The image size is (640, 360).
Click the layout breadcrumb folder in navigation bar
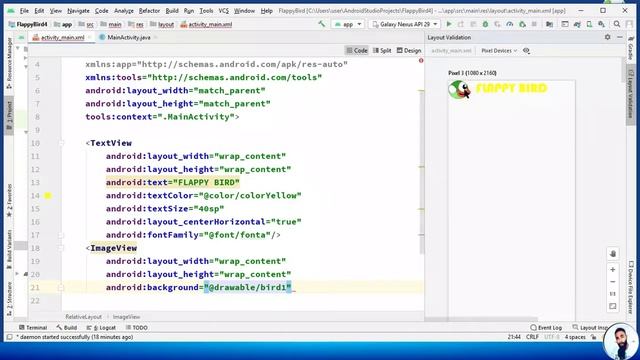tap(162, 24)
